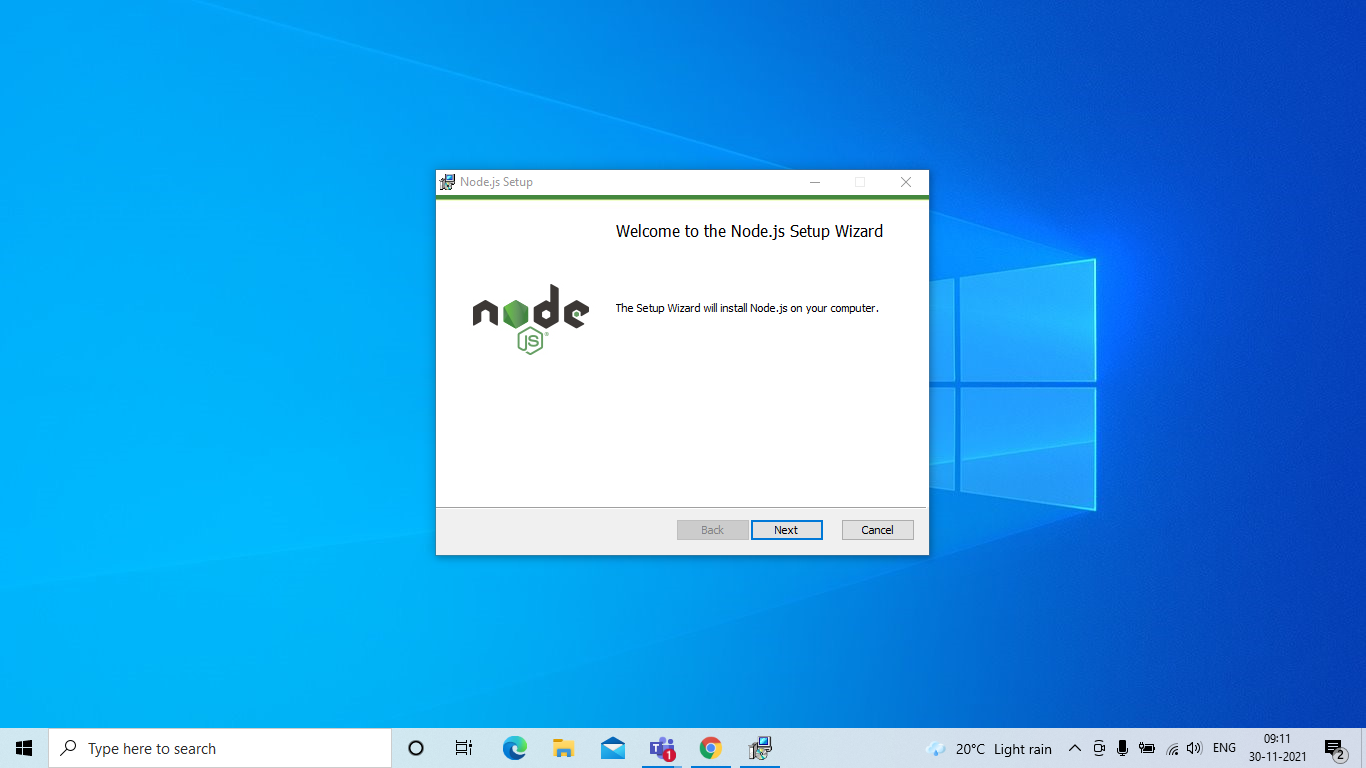Open the volume control in the tray
Screen dimensions: 1366x768
pos(1194,749)
